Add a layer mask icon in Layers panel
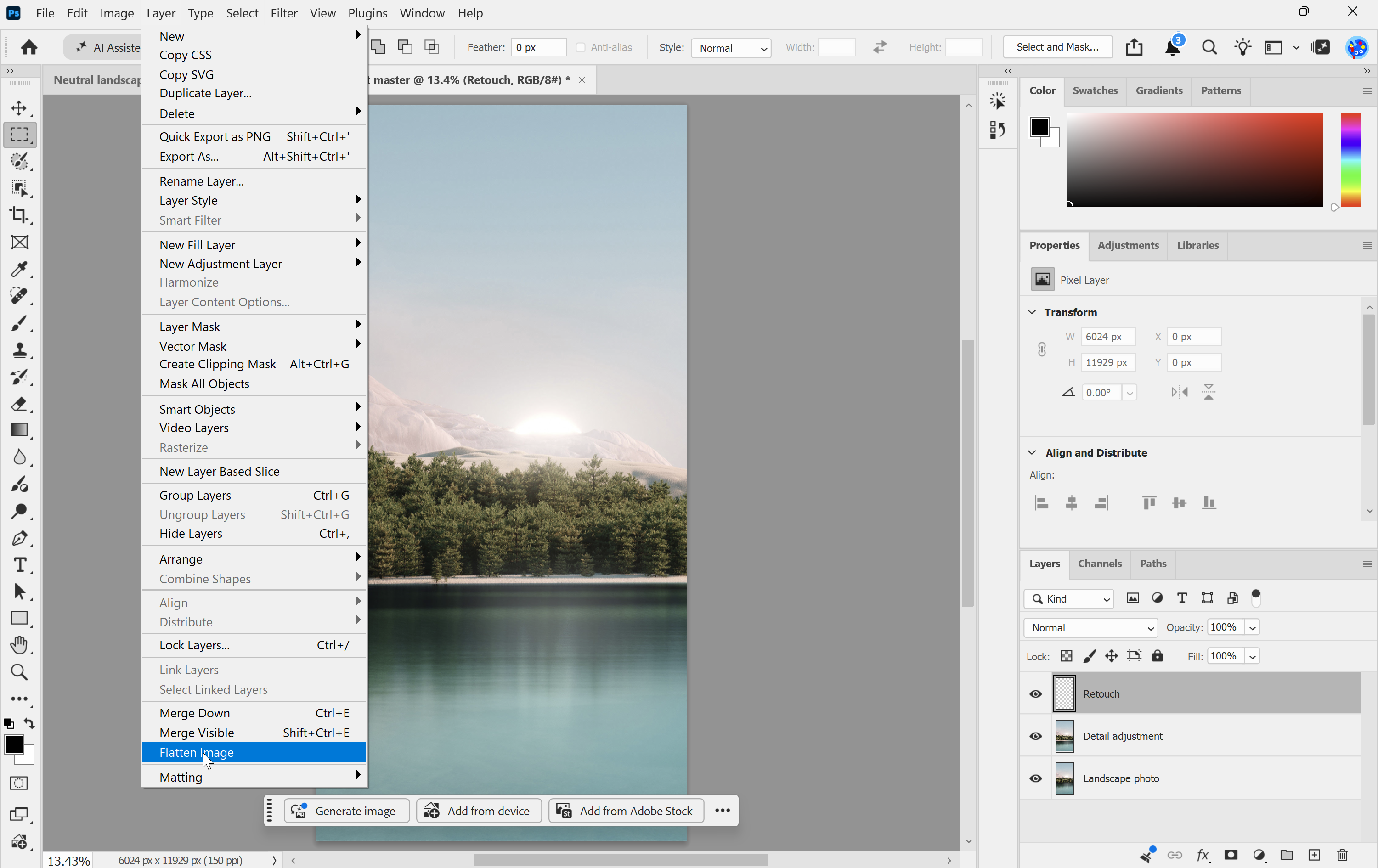 point(1231,855)
